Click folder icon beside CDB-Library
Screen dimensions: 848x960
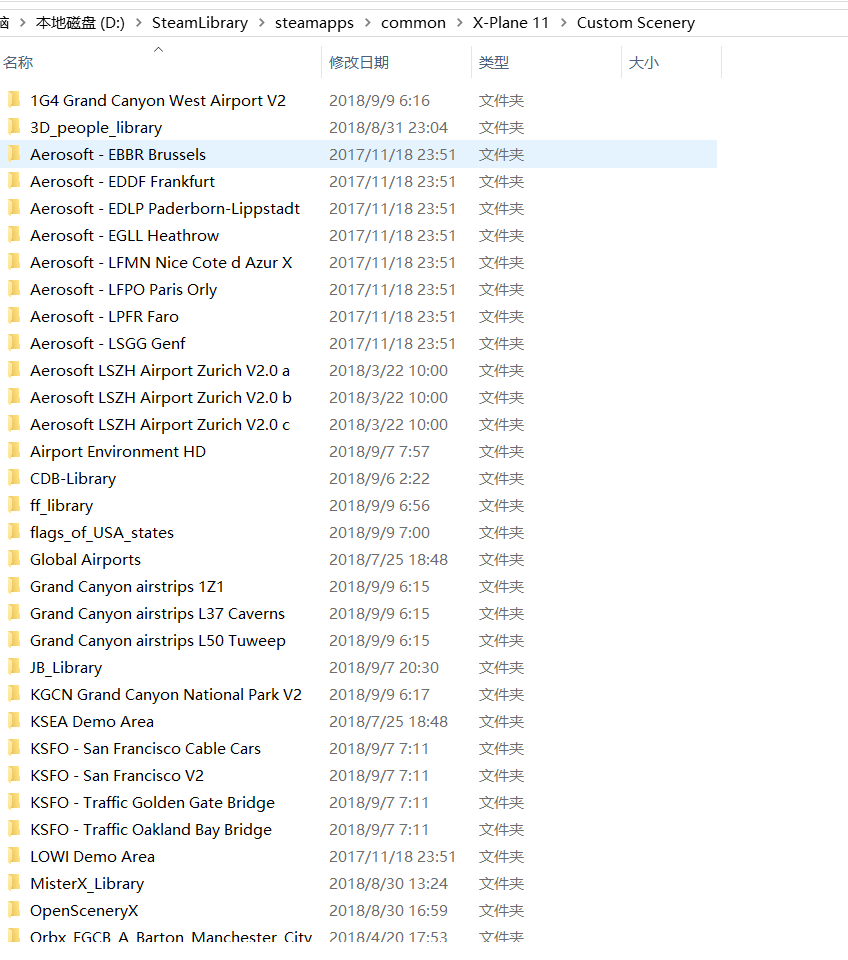click(14, 478)
